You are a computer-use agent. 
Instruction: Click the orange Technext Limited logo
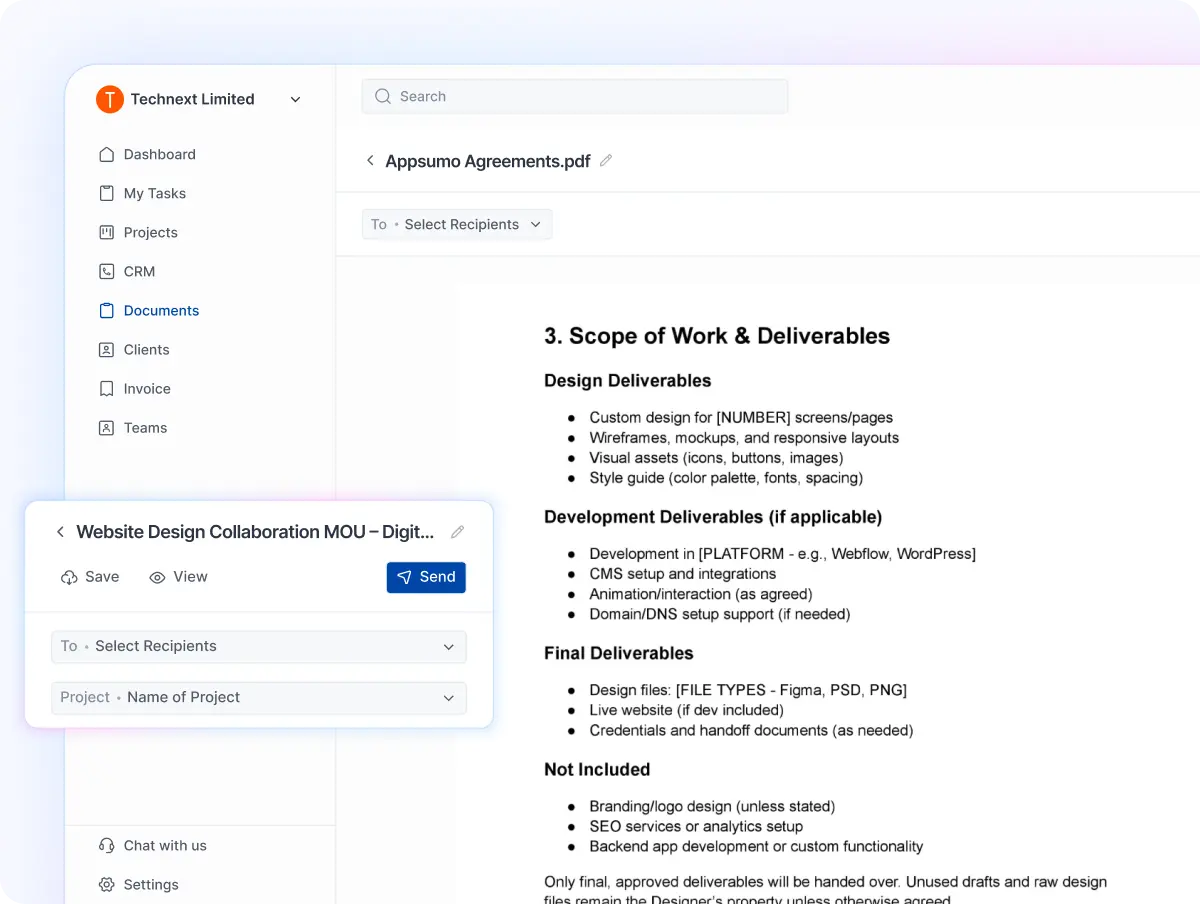(110, 99)
